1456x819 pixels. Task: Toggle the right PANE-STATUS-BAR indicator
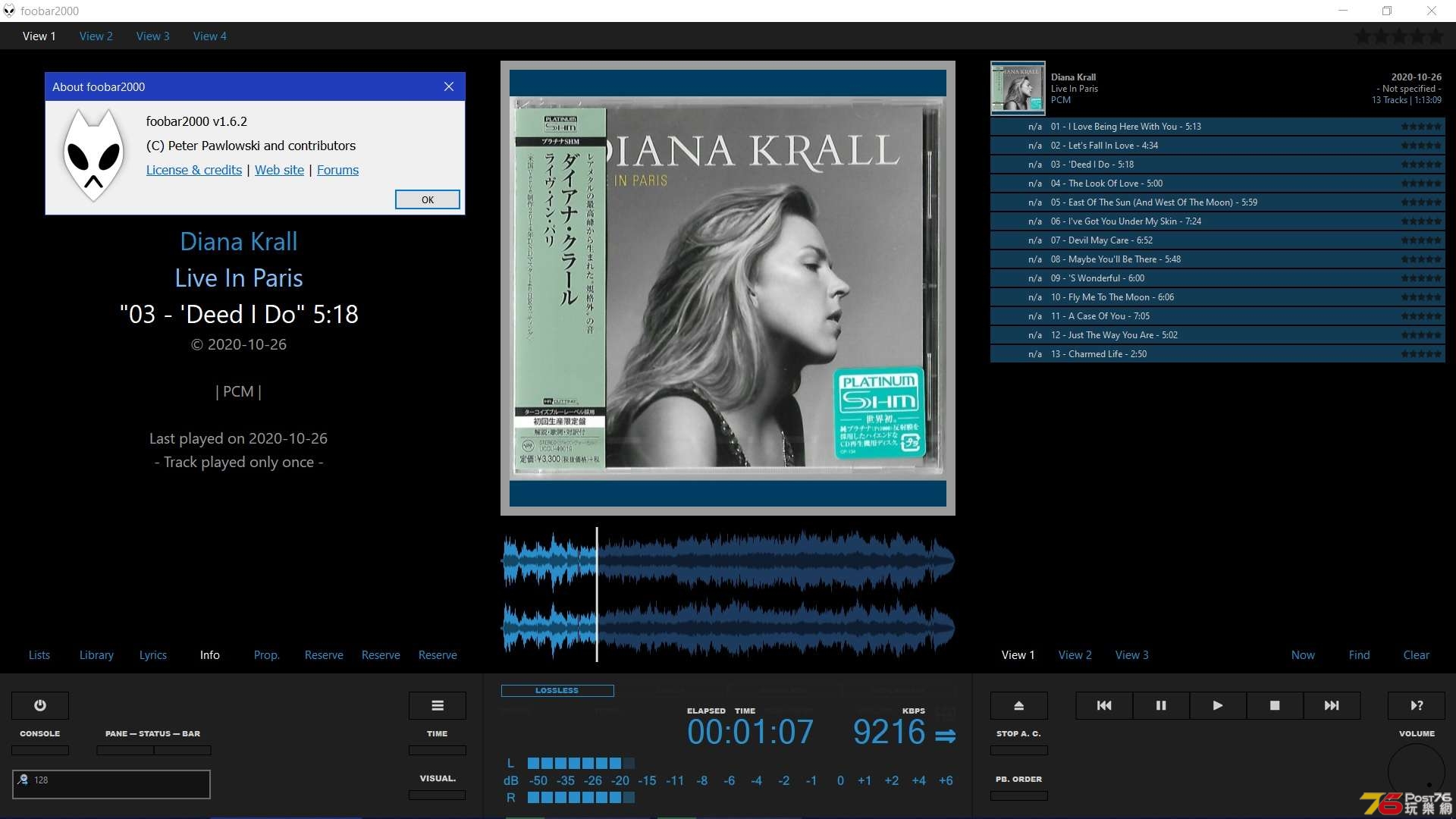[183, 750]
